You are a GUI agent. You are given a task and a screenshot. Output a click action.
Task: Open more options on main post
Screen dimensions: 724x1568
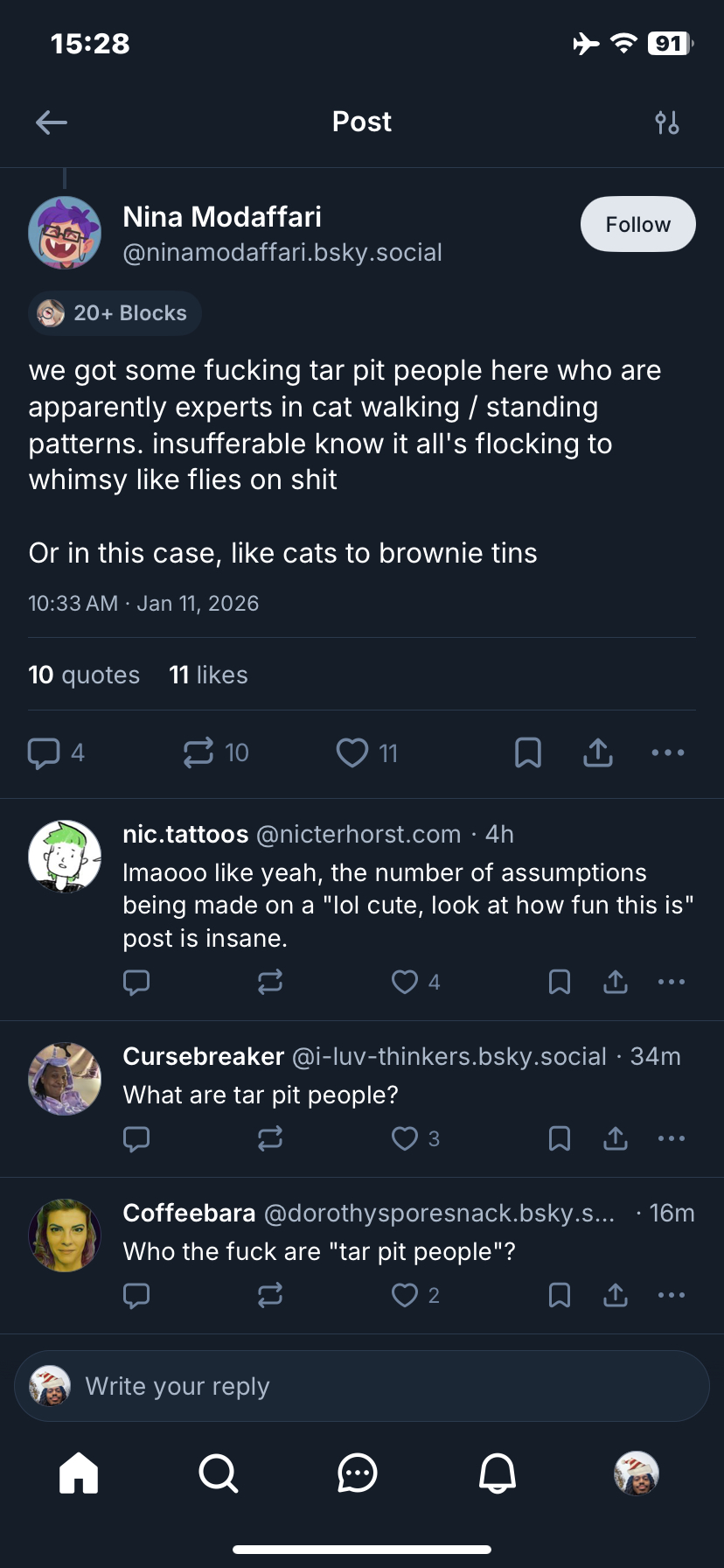(x=668, y=752)
